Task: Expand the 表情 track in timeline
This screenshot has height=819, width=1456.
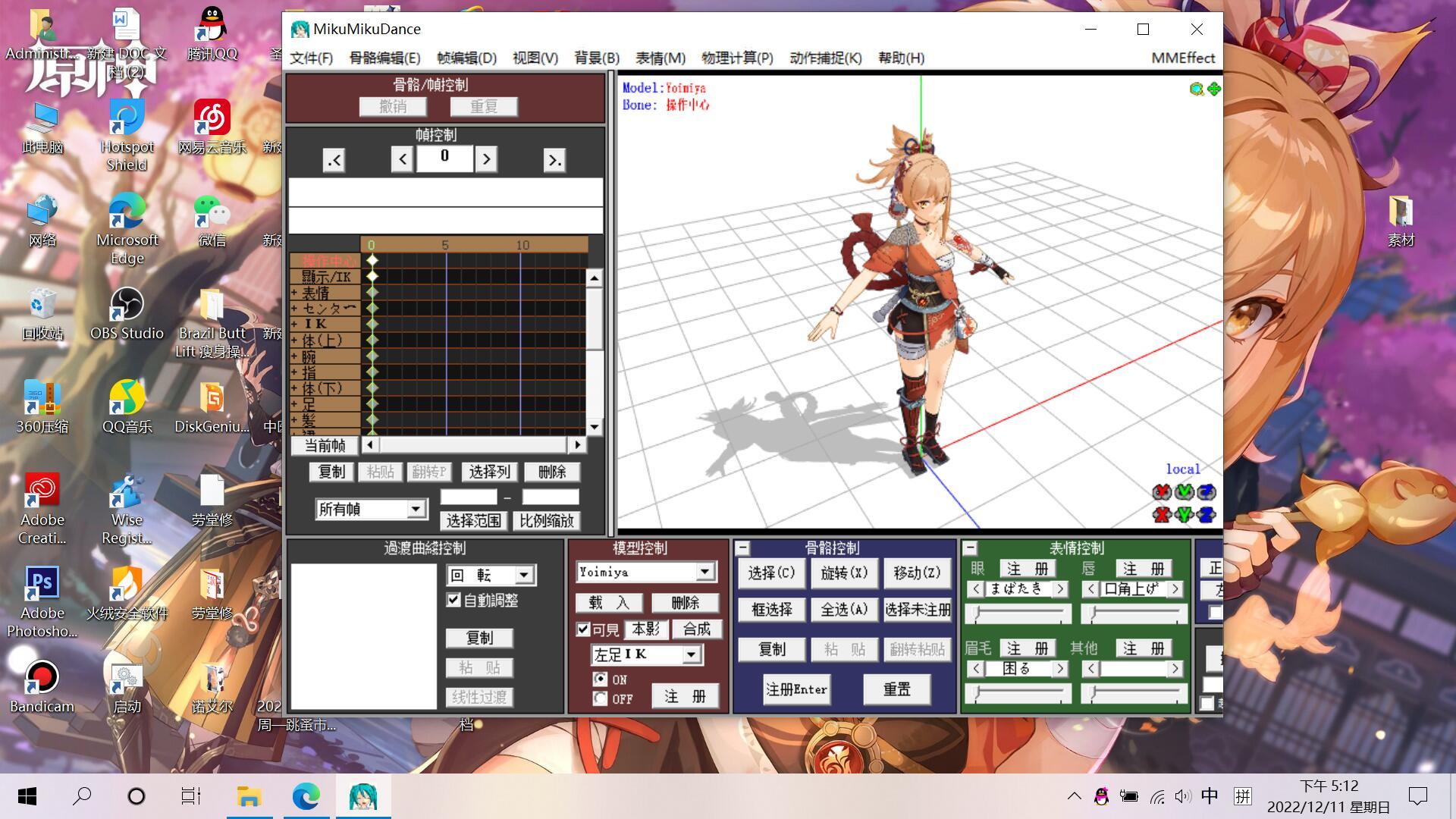Action: 294,293
